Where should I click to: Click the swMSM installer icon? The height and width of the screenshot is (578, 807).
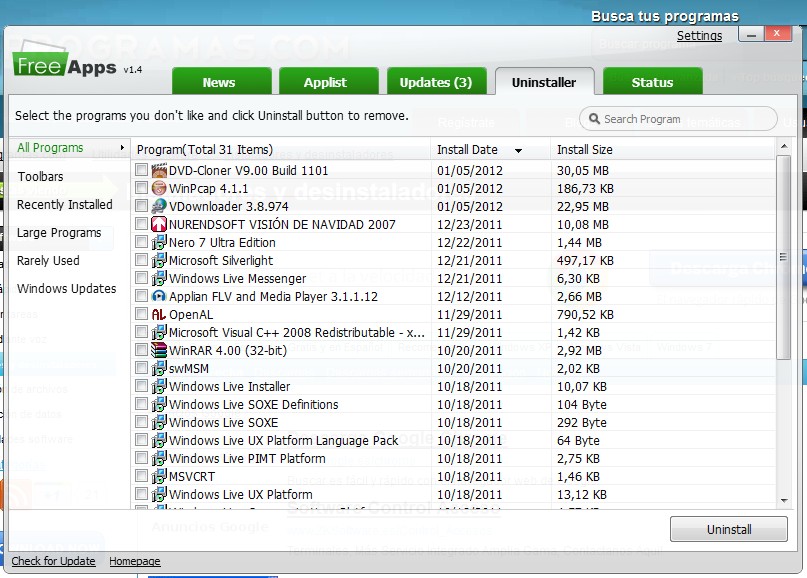tap(159, 369)
